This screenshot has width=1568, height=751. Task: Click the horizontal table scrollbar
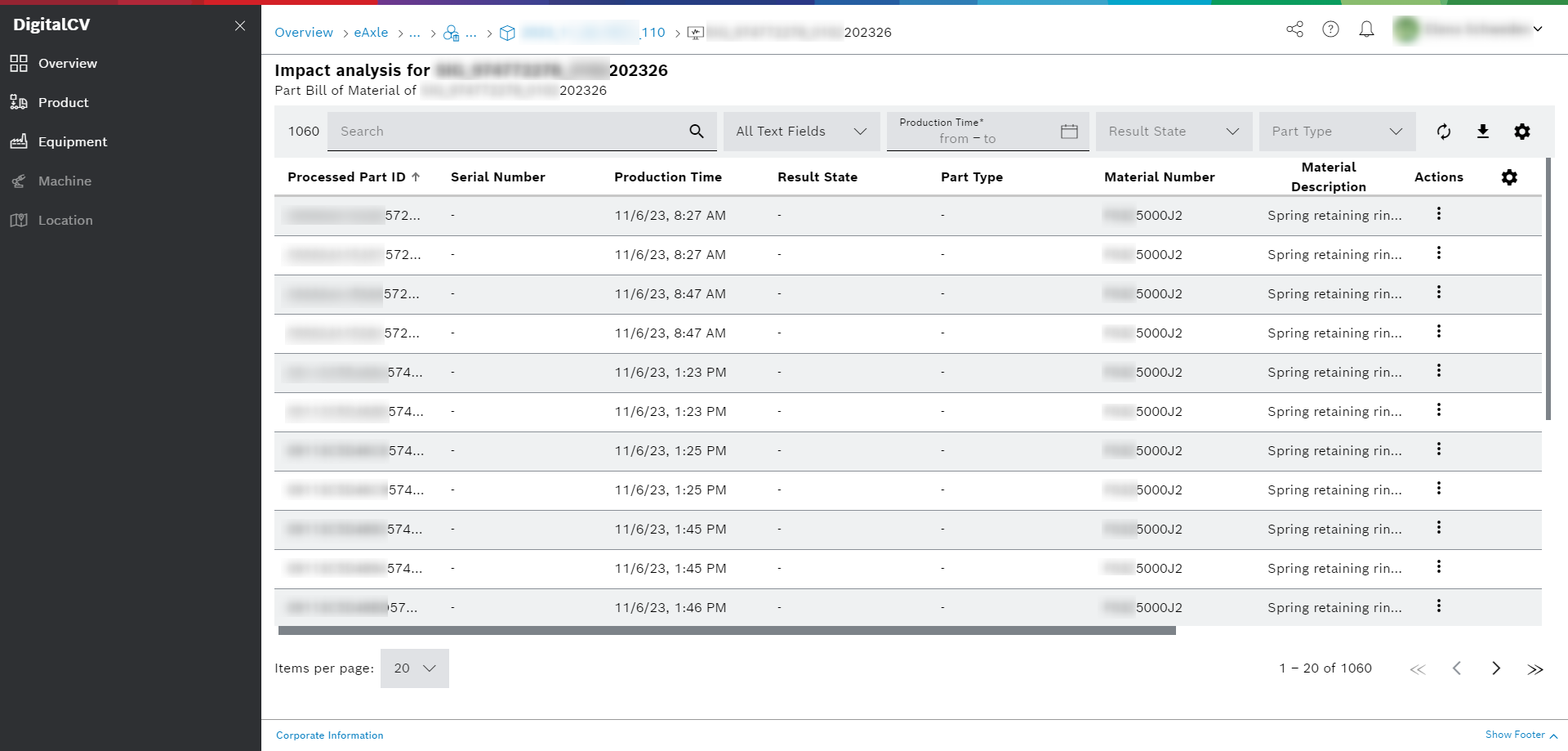tap(727, 629)
